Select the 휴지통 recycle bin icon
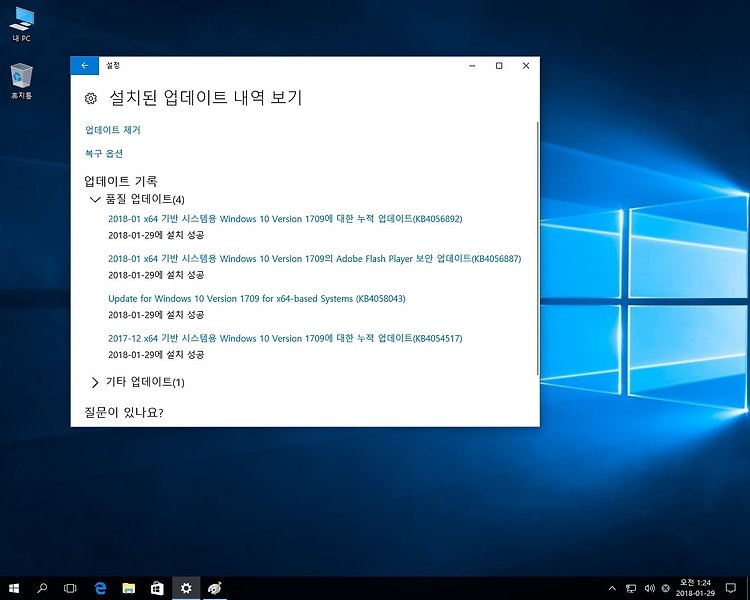750x600 pixels. pyautogui.click(x=22, y=81)
